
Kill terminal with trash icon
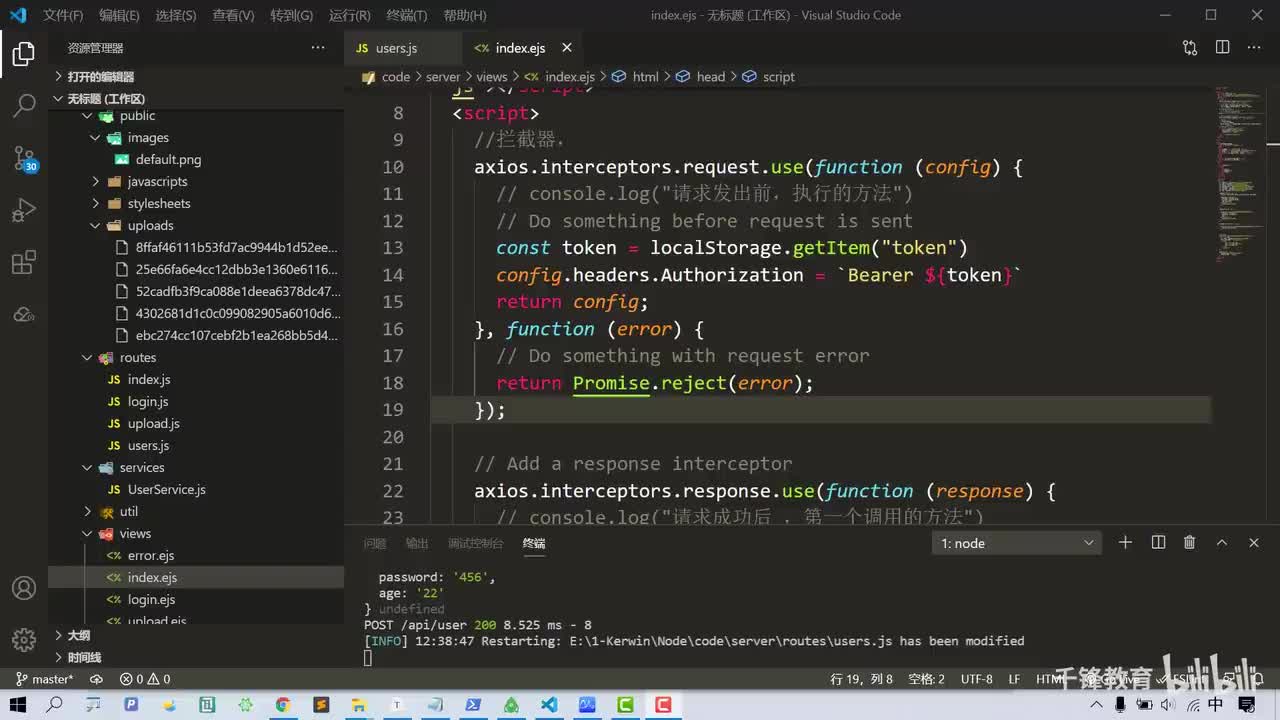click(1189, 543)
